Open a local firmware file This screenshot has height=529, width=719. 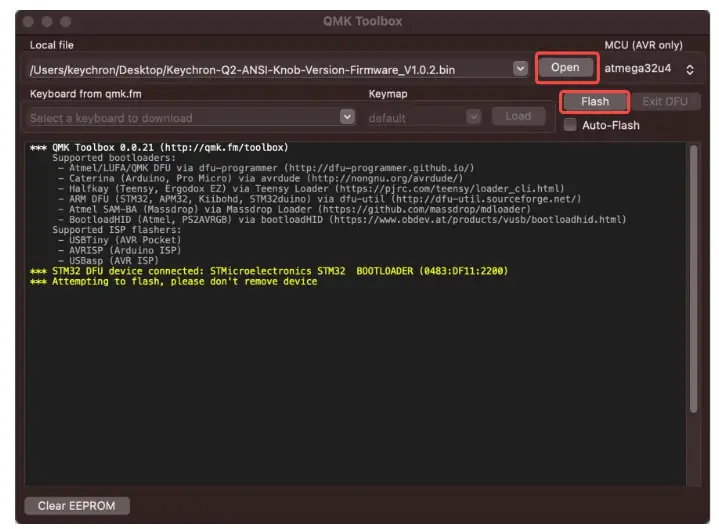[566, 68]
